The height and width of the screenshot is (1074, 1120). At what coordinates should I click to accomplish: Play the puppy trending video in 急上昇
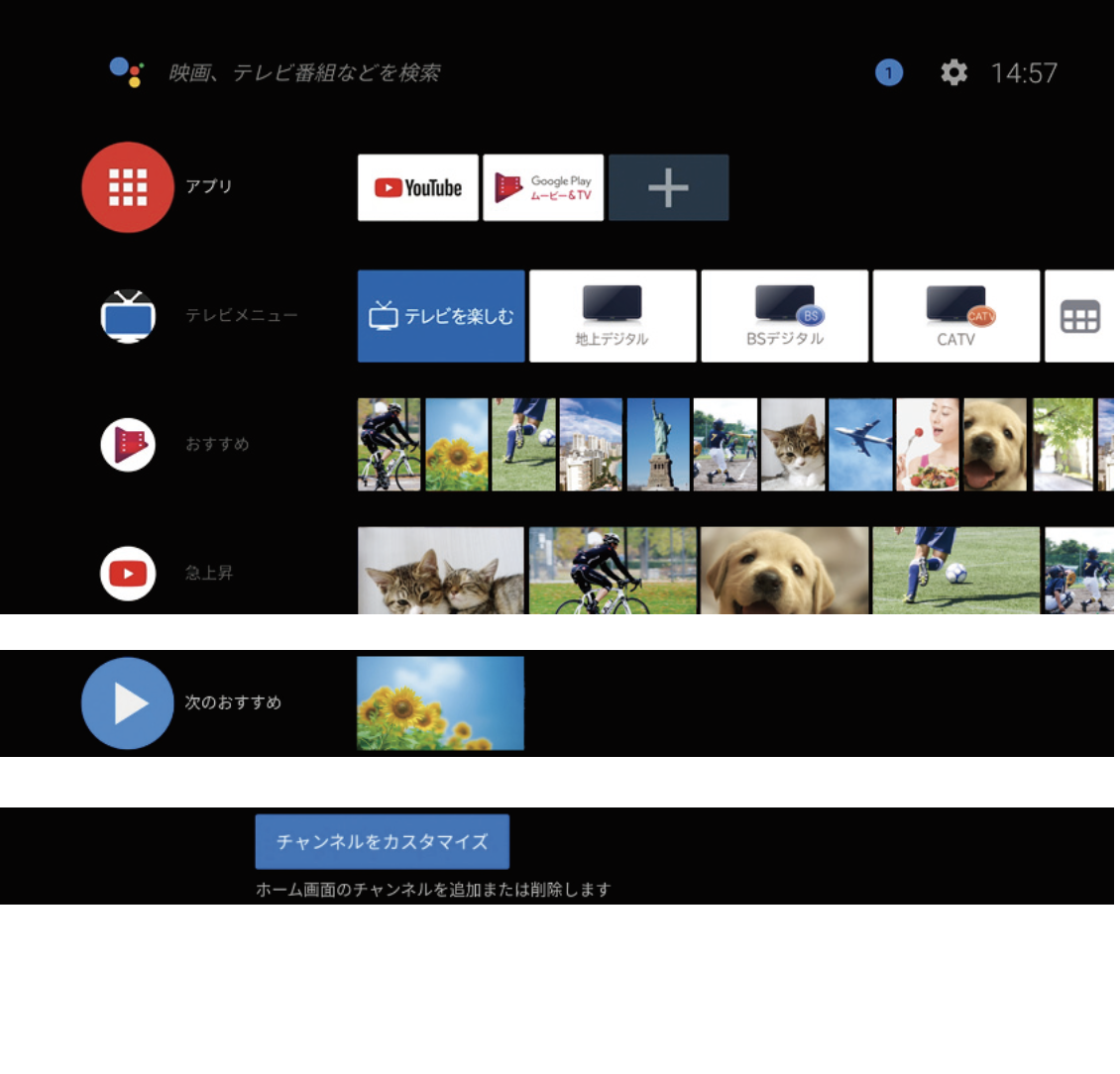pos(785,571)
